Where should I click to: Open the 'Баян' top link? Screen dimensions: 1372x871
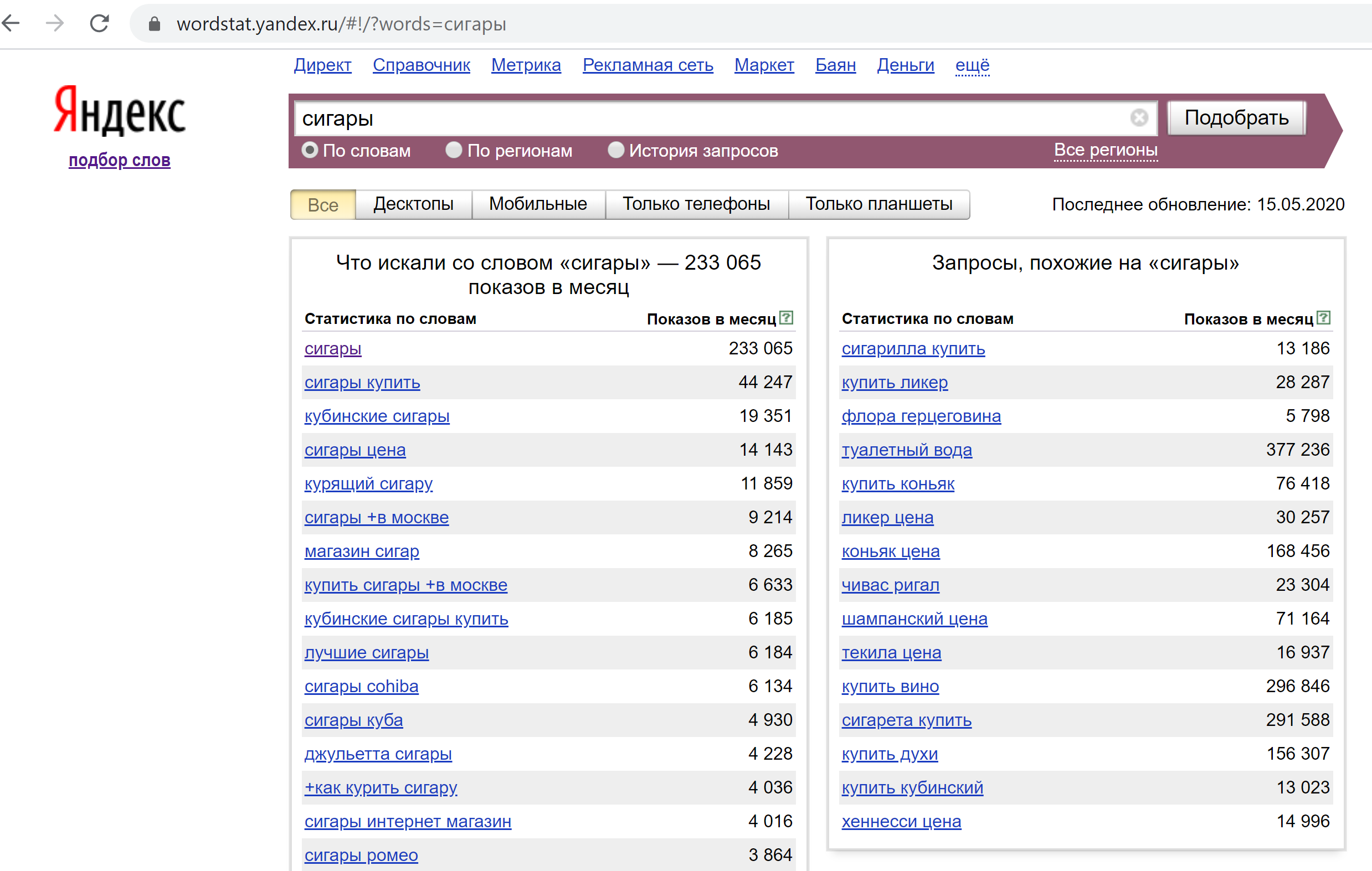tap(835, 65)
